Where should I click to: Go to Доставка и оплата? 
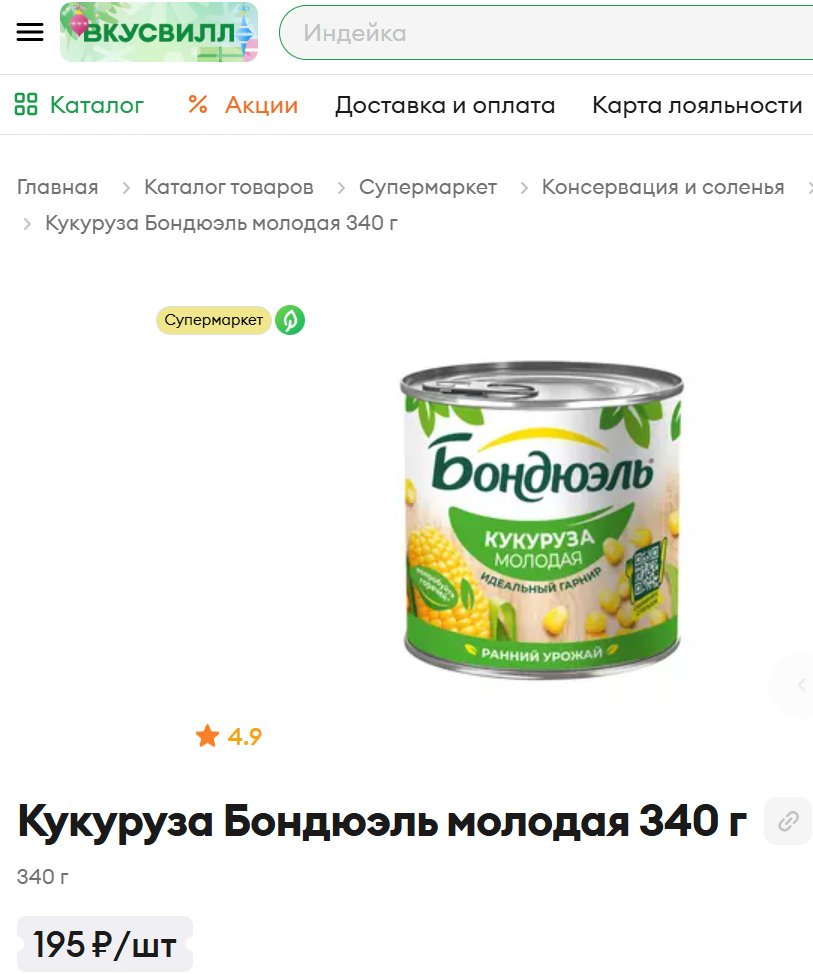[x=445, y=105]
